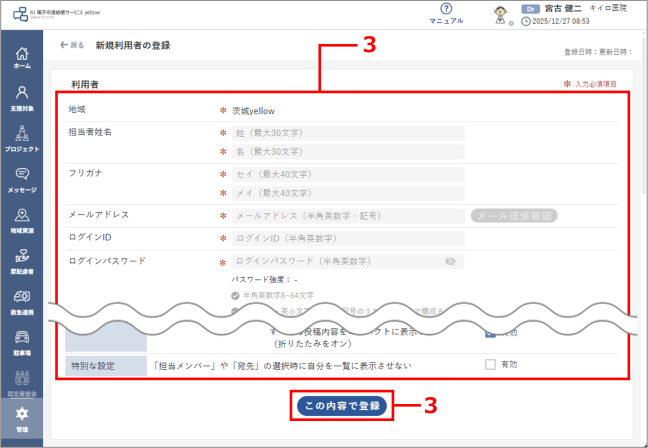The height and width of the screenshot is (448, 648).
Task: Click the この内容で登録 button
Action: point(341,406)
